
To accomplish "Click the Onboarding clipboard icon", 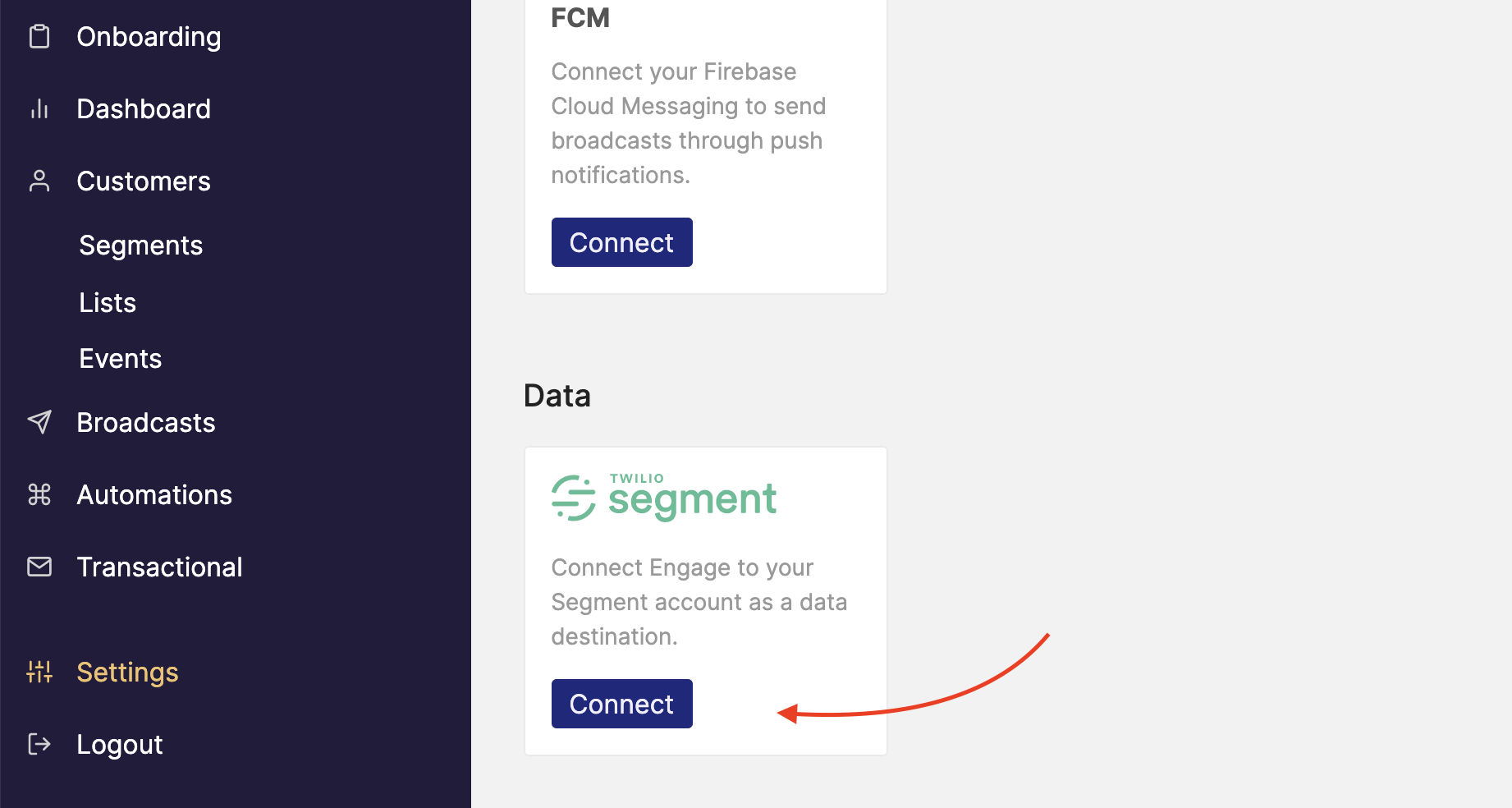I will (39, 37).
